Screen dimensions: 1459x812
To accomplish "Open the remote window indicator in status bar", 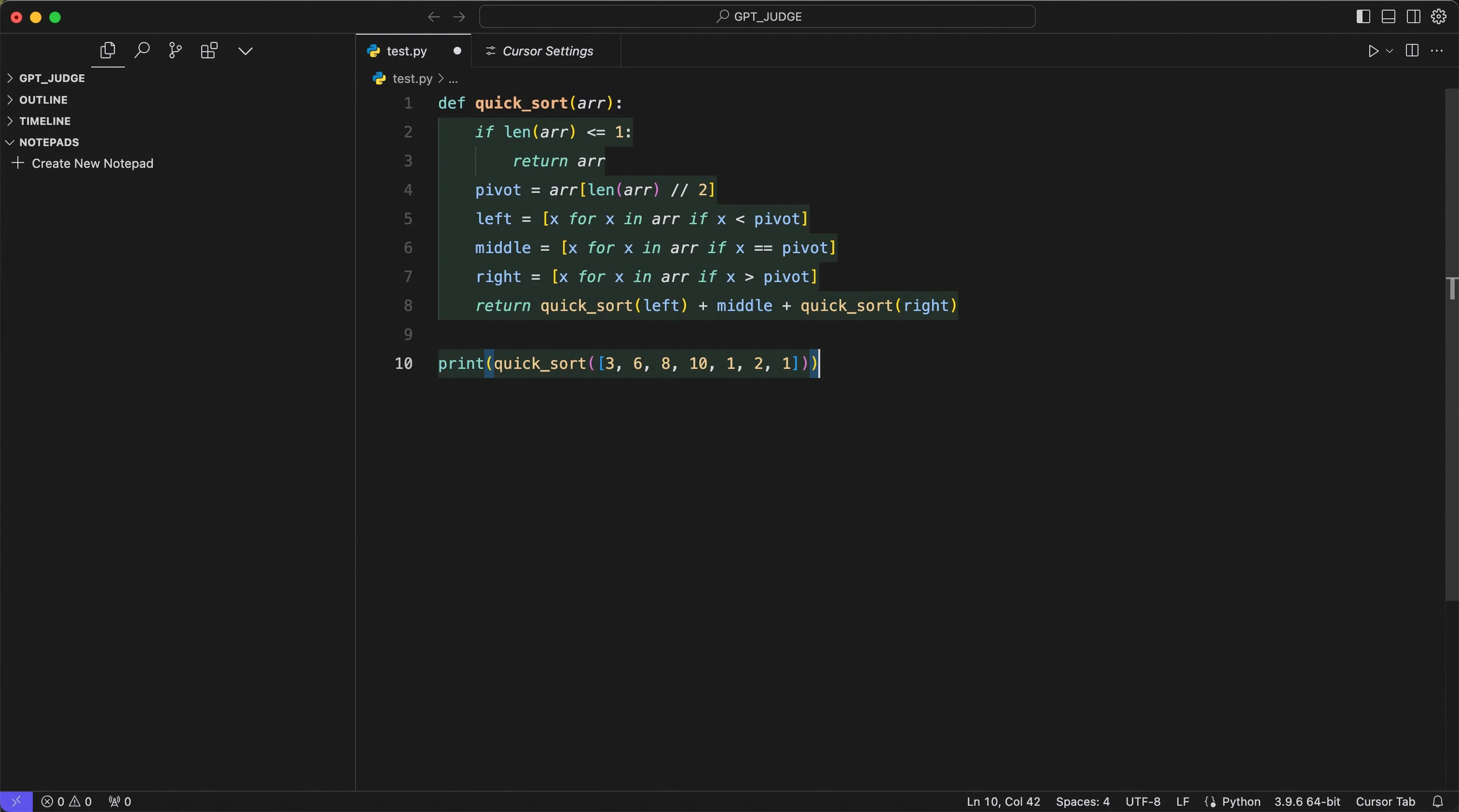I will pos(16,801).
